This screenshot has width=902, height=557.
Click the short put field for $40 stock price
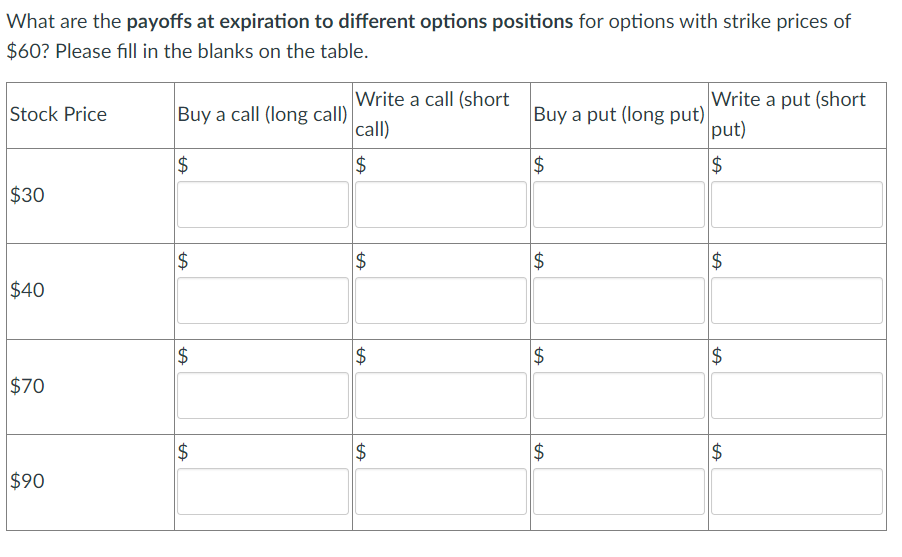click(796, 300)
